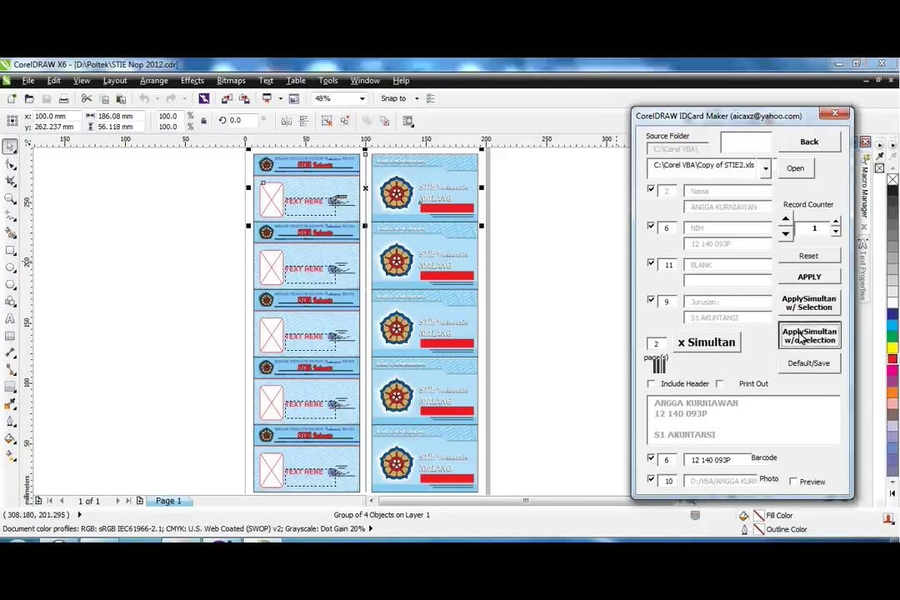Screen dimensions: 900x600
Task: Enable the Include Header checkbox
Action: (x=651, y=383)
